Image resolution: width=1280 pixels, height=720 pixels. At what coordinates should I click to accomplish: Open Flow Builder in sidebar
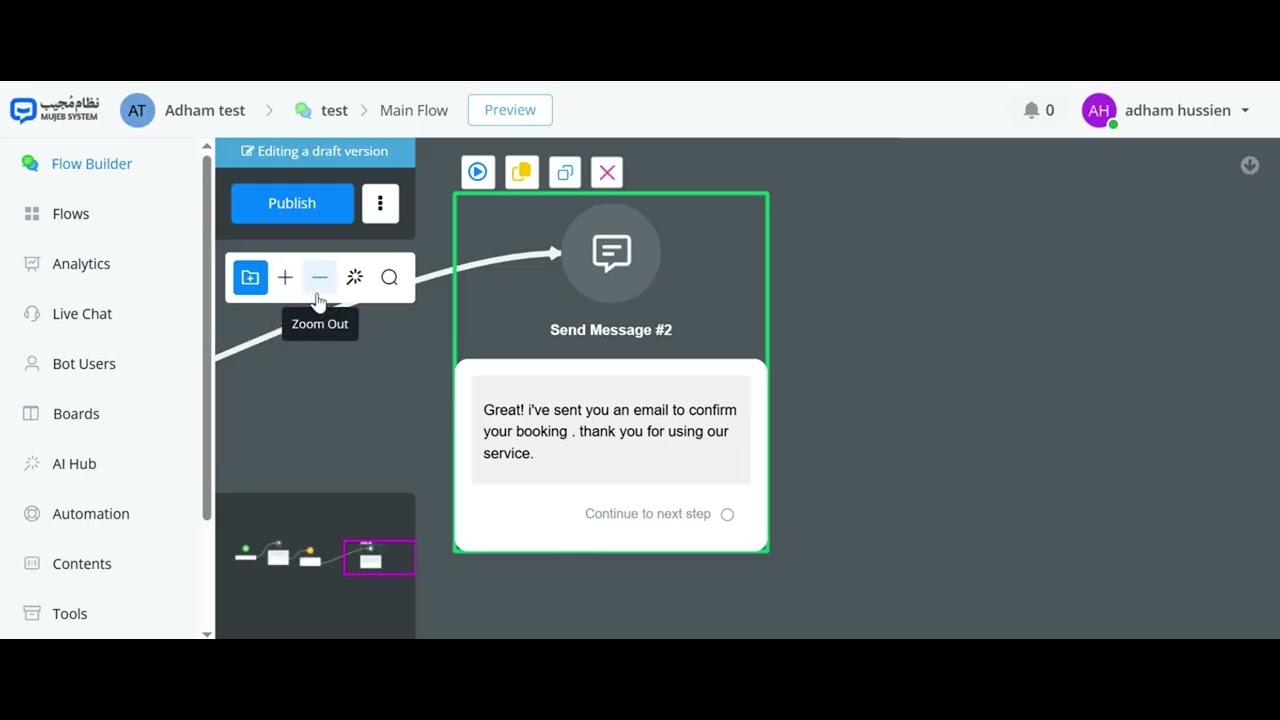tap(92, 164)
